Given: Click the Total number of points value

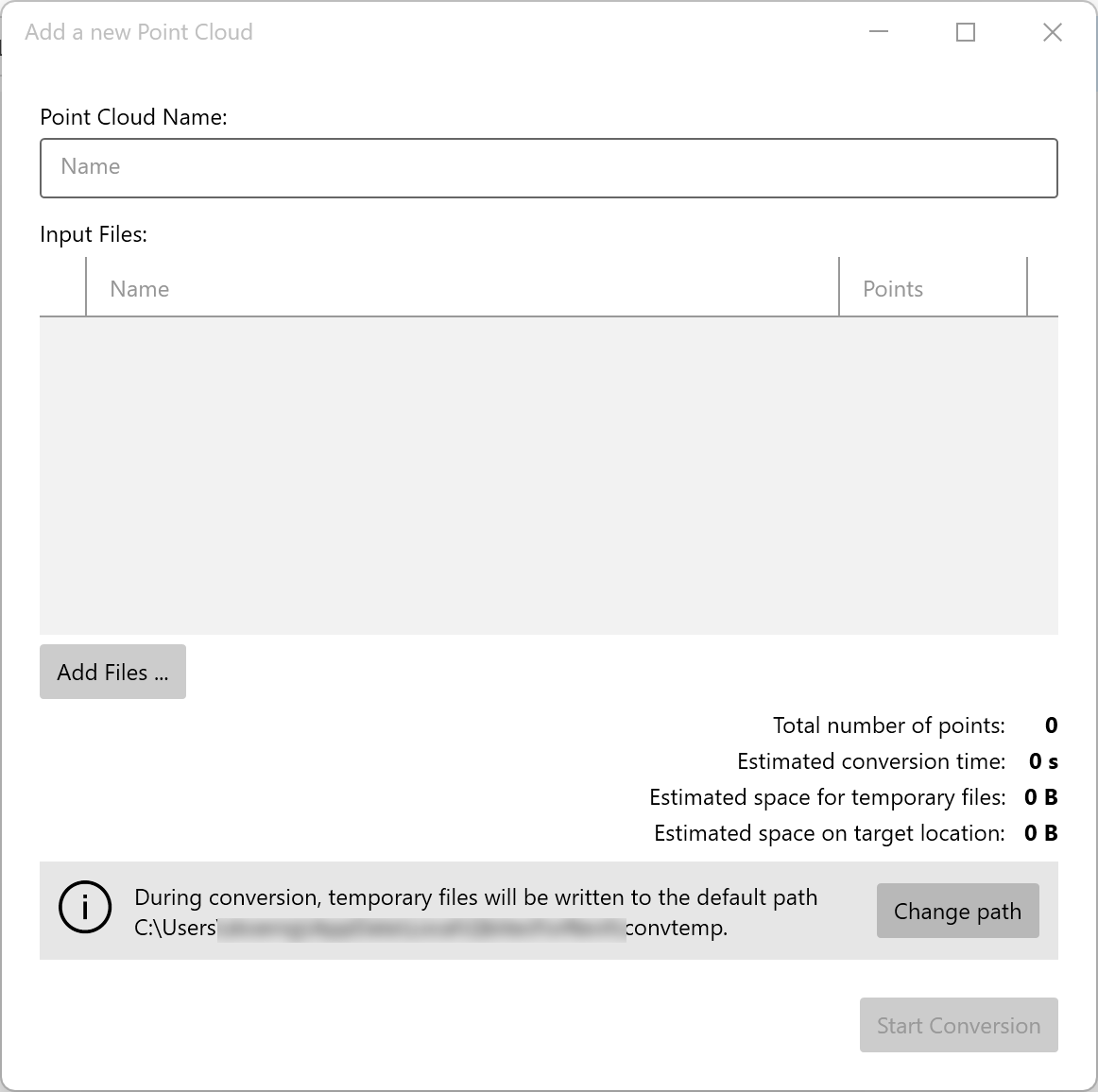Looking at the screenshot, I should (x=1051, y=725).
